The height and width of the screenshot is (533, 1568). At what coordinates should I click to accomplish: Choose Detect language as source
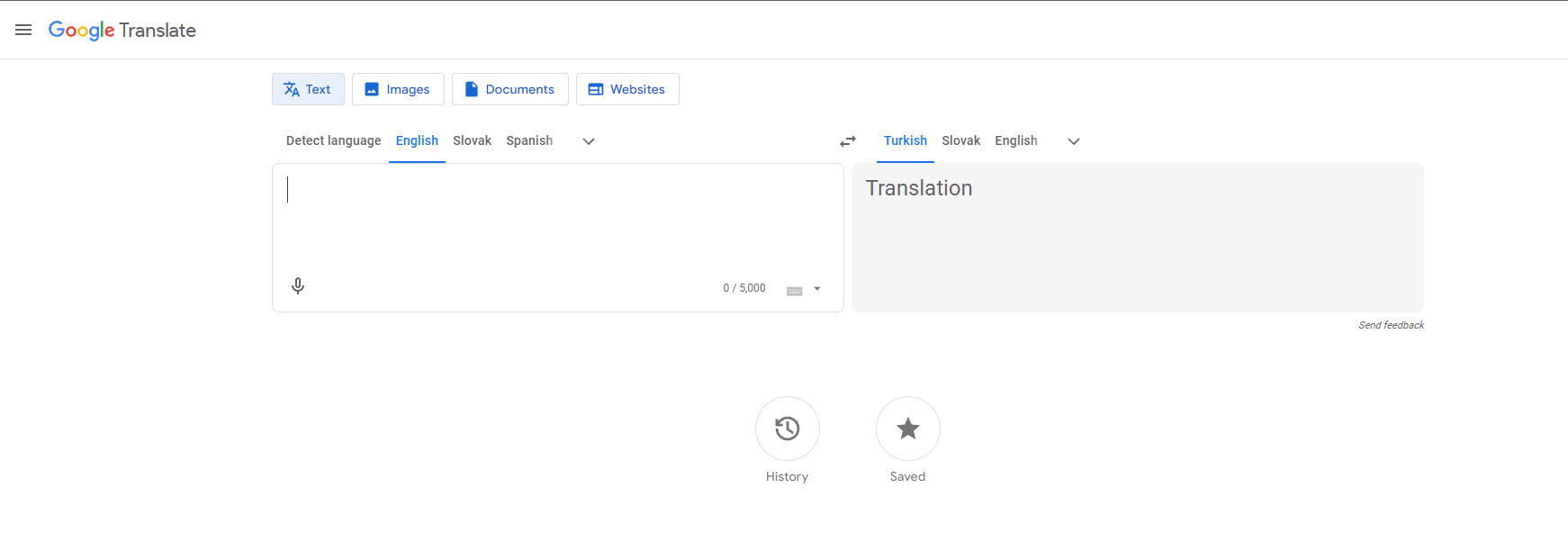click(333, 140)
